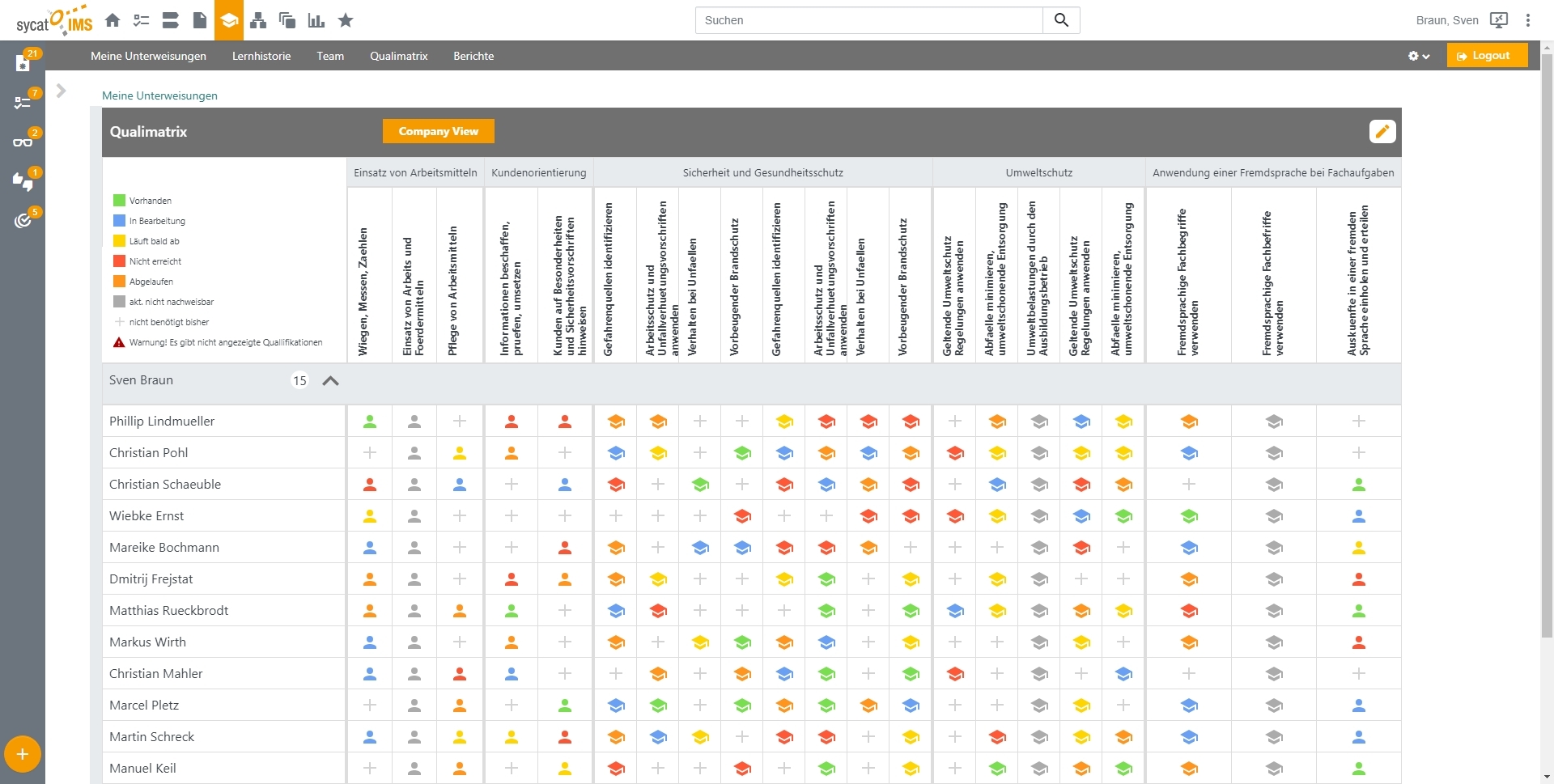Open the stacked blocks module icon
The width and height of the screenshot is (1554, 784).
pyautogui.click(x=170, y=20)
